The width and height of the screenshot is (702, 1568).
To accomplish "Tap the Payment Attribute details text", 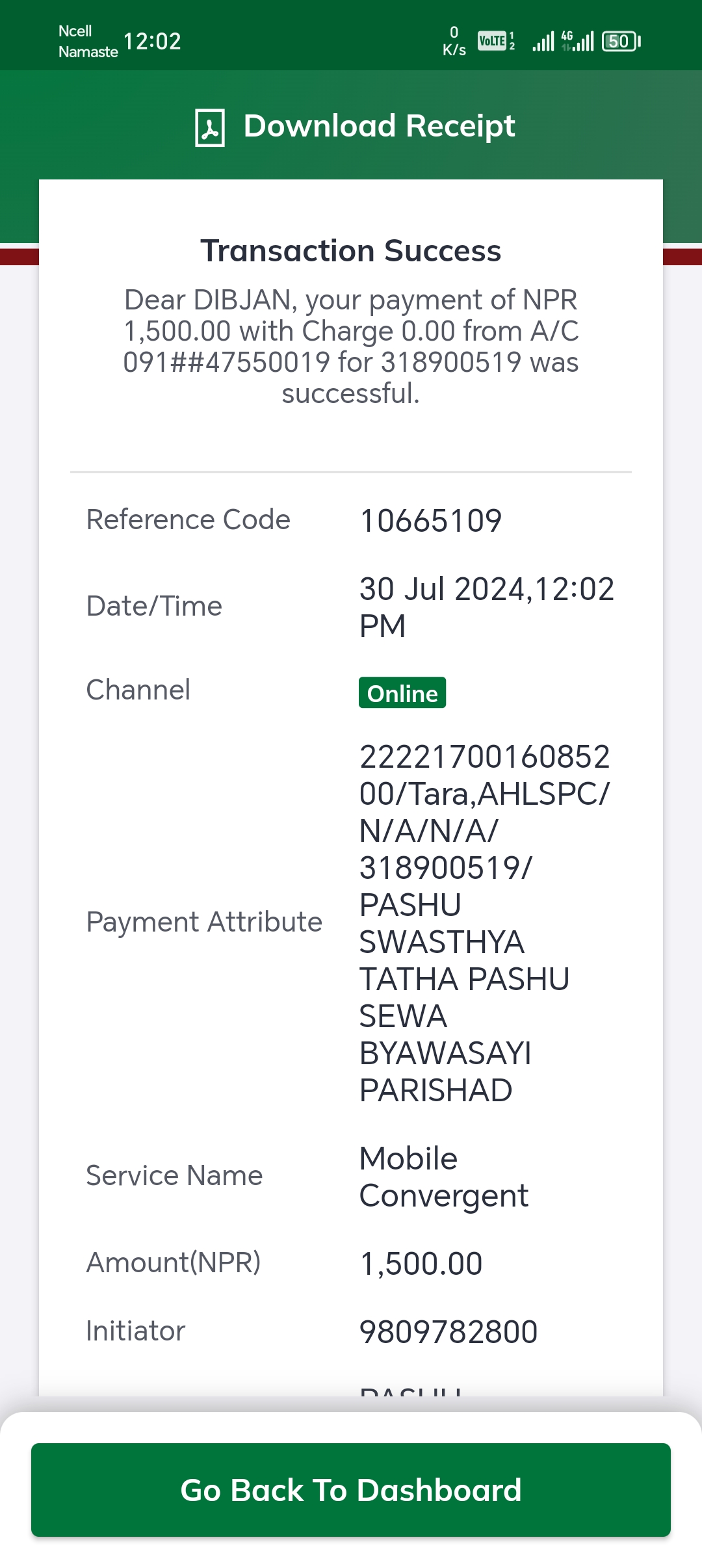I will point(485,923).
